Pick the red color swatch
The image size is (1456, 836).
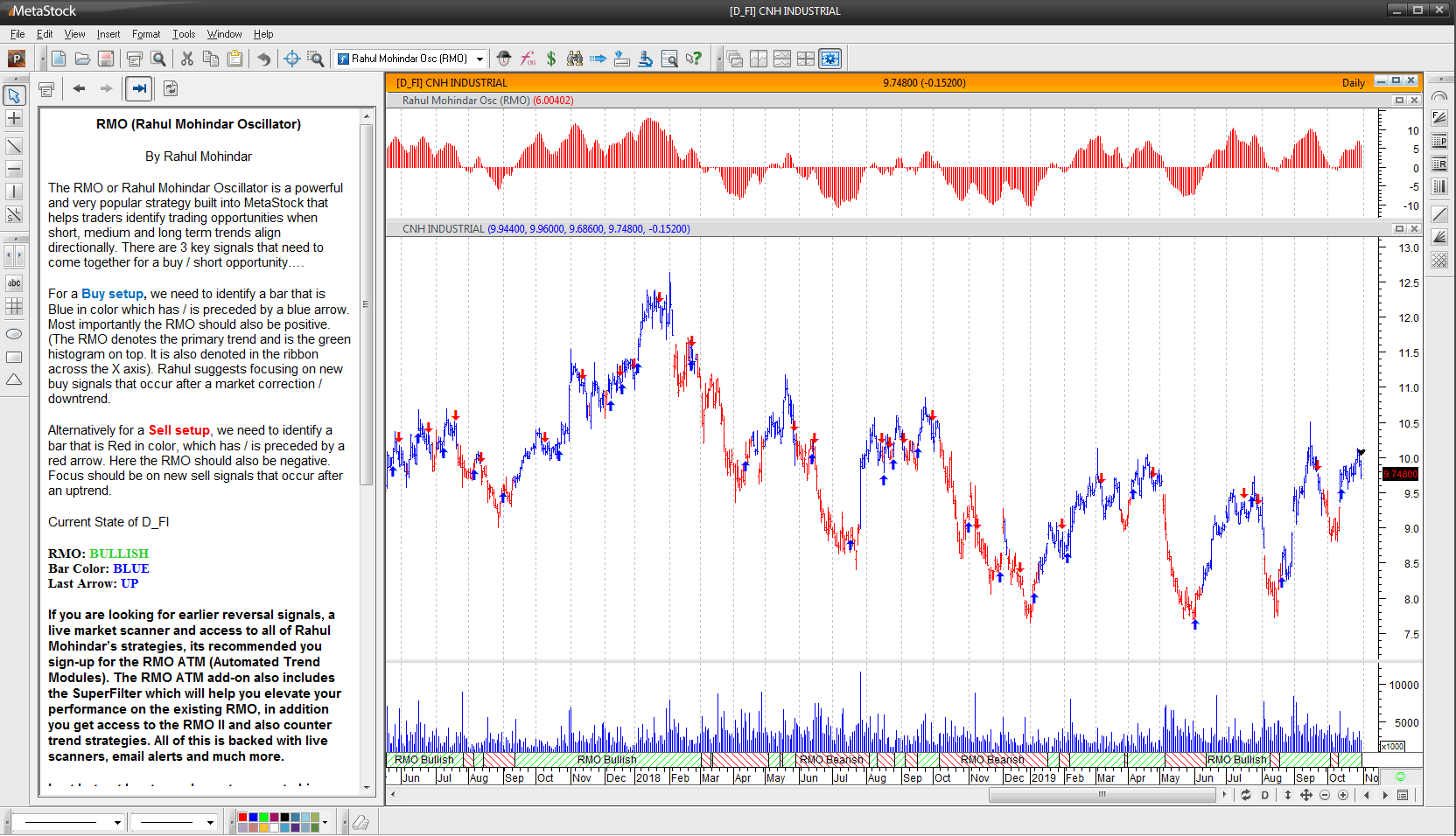pos(243,817)
